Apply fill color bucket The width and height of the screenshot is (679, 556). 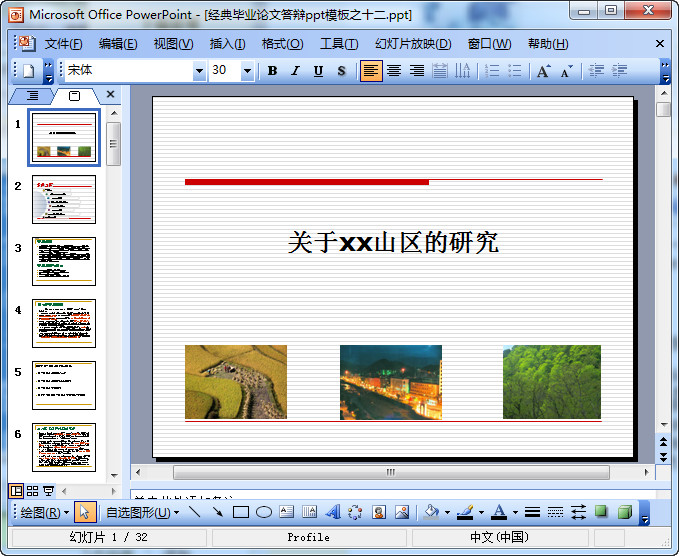[x=431, y=512]
